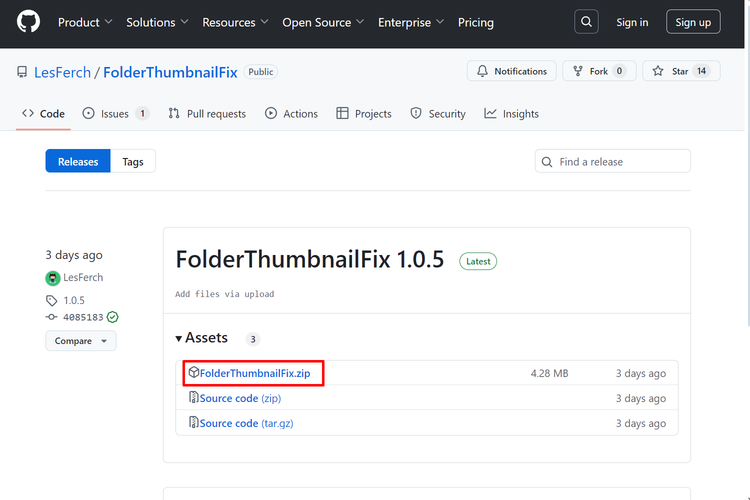Click the Latest release badge
Image resolution: width=750 pixels, height=500 pixels.
click(478, 261)
